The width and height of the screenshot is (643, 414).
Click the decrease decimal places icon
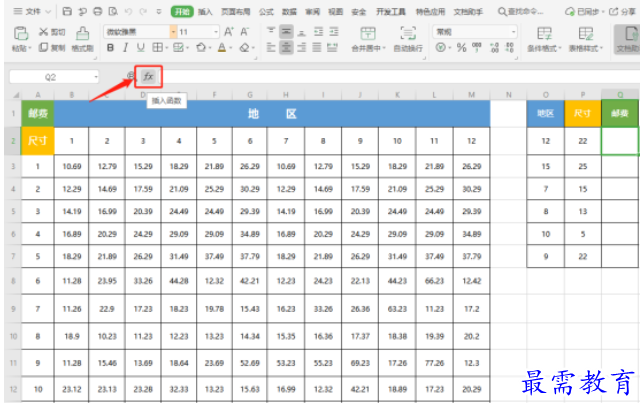[x=509, y=48]
